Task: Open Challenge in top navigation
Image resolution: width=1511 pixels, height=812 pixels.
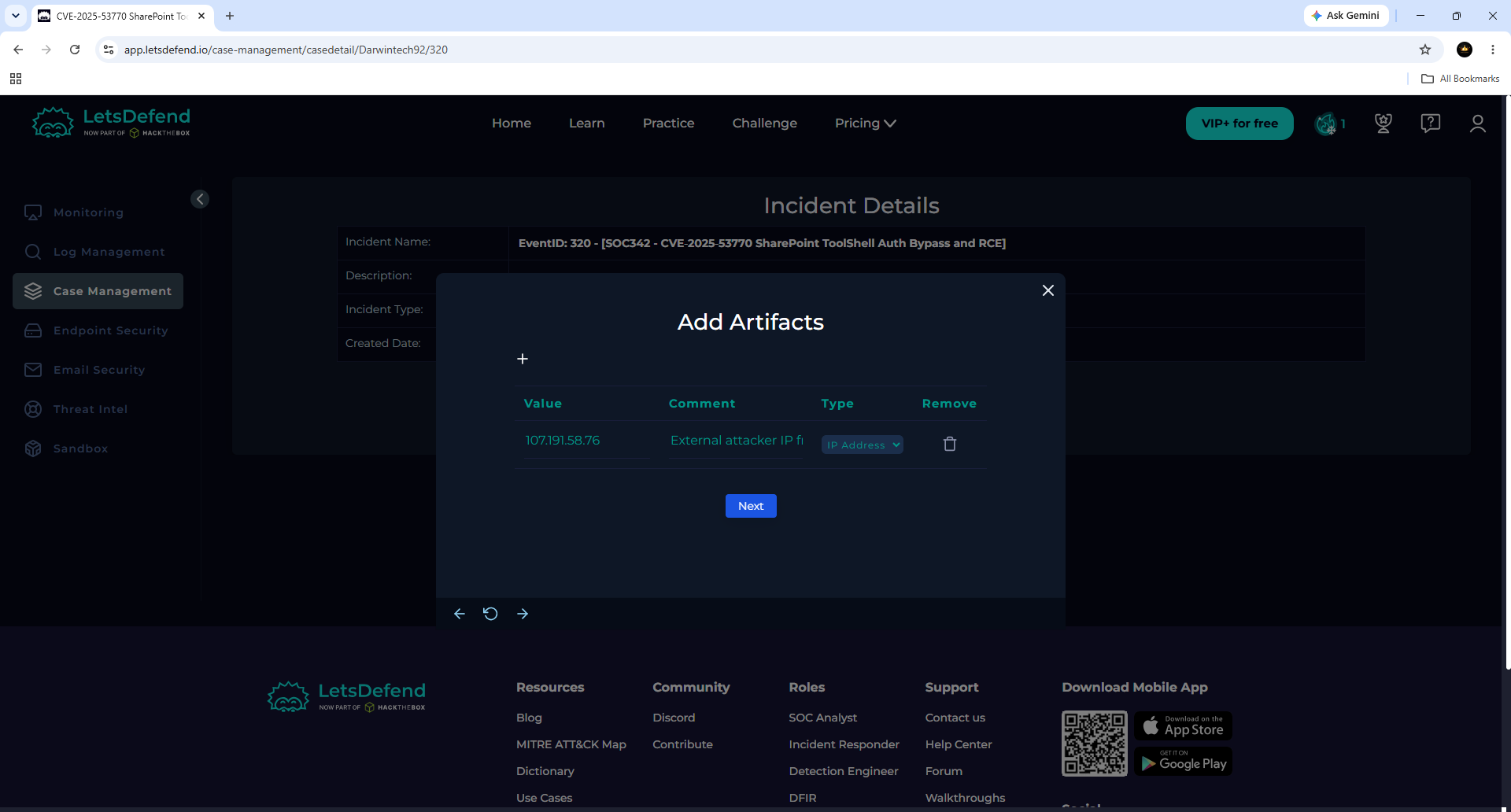Action: [765, 124]
